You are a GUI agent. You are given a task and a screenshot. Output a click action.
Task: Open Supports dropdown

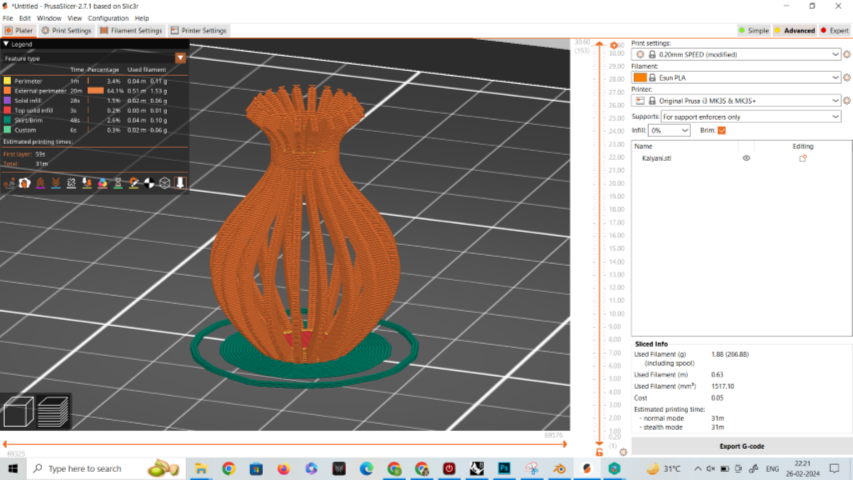pos(751,116)
